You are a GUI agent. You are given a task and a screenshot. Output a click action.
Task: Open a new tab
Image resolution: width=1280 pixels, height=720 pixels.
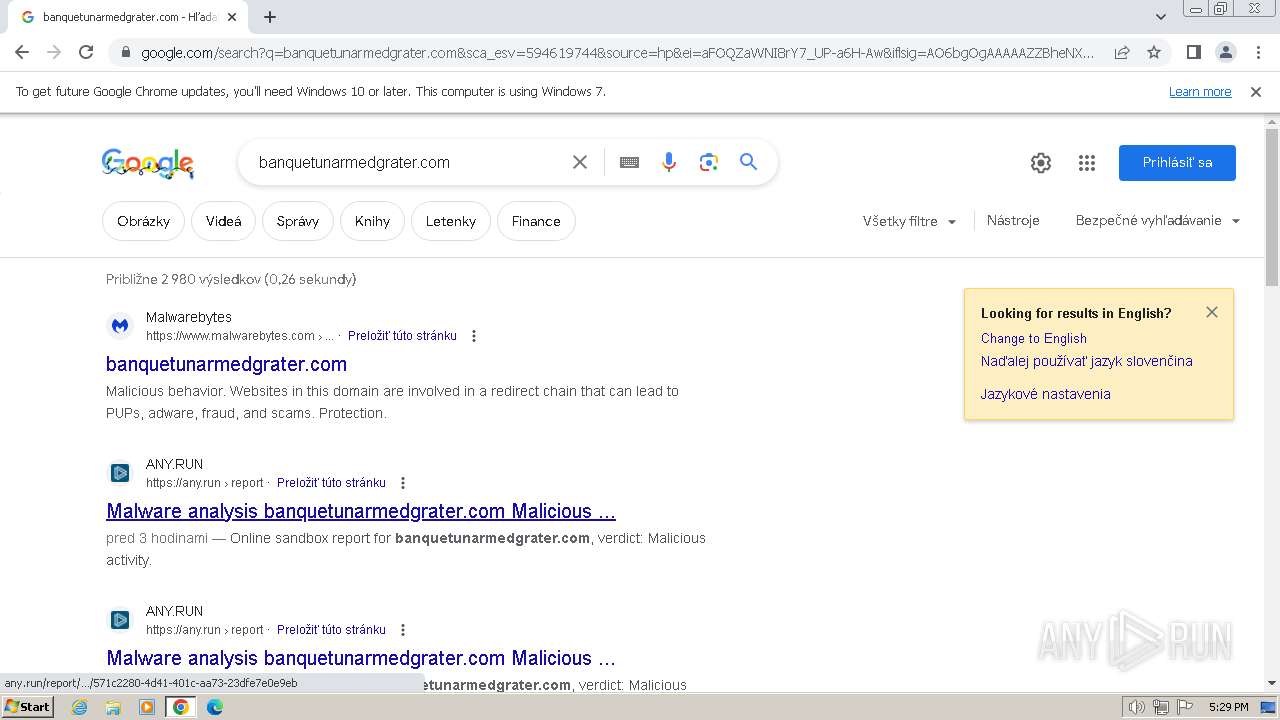coord(270,17)
